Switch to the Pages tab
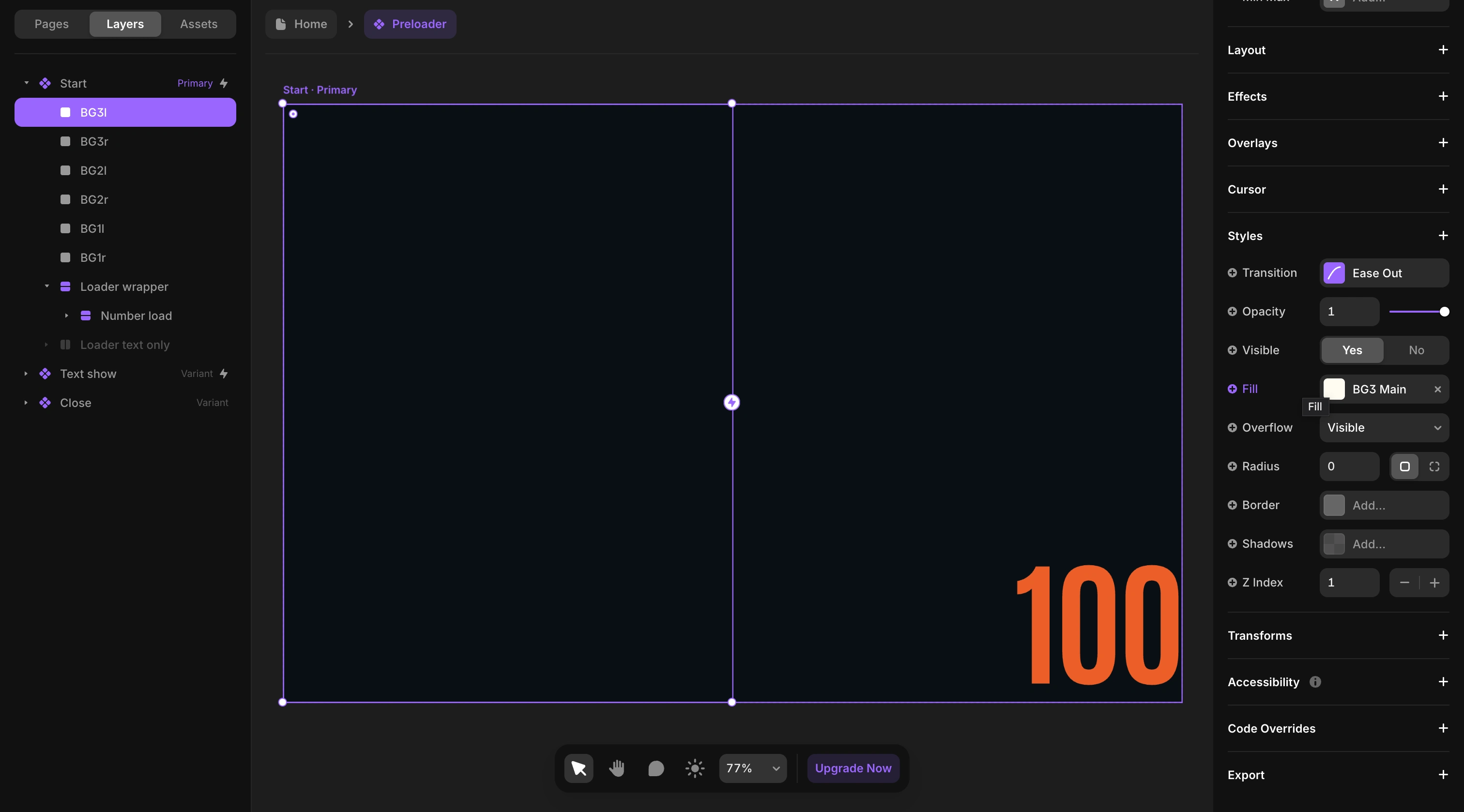The image size is (1464, 812). tap(51, 24)
